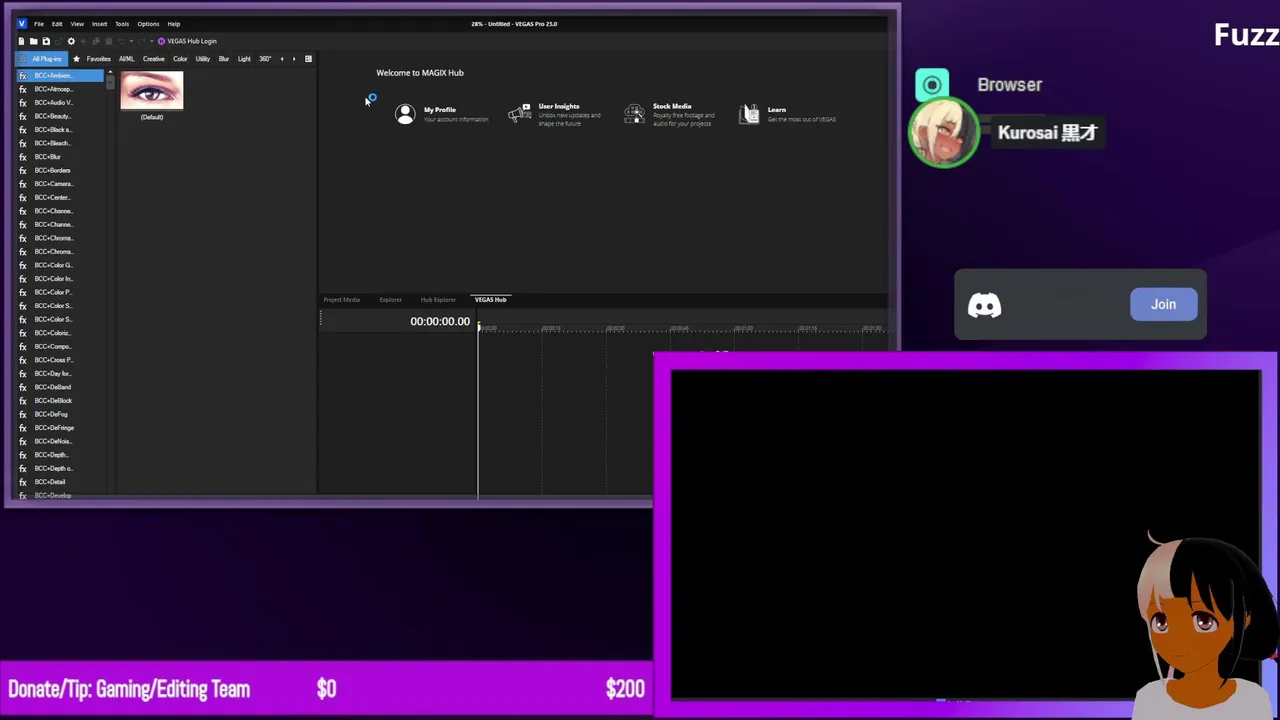Click the Kurosai user avatar
1280x720 pixels.
(943, 133)
